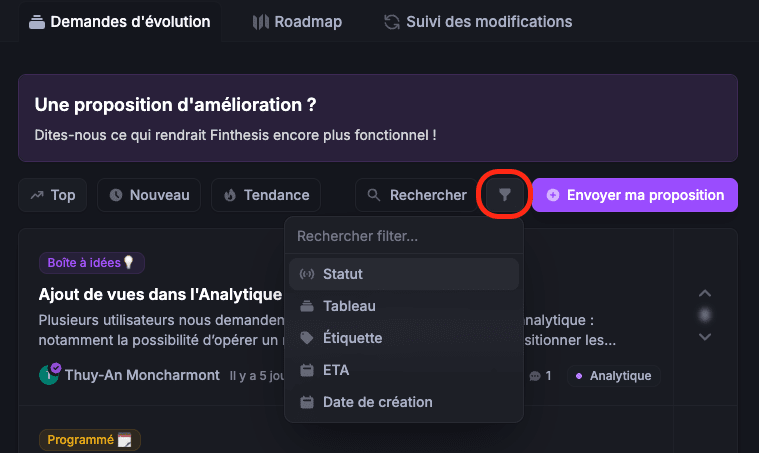
Task: Select the Tableau filter option
Action: [404, 306]
